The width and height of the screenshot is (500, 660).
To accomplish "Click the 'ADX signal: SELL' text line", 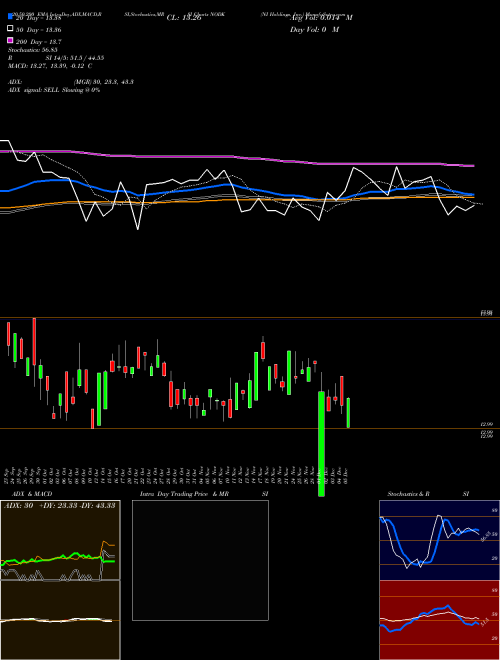I will (54, 90).
